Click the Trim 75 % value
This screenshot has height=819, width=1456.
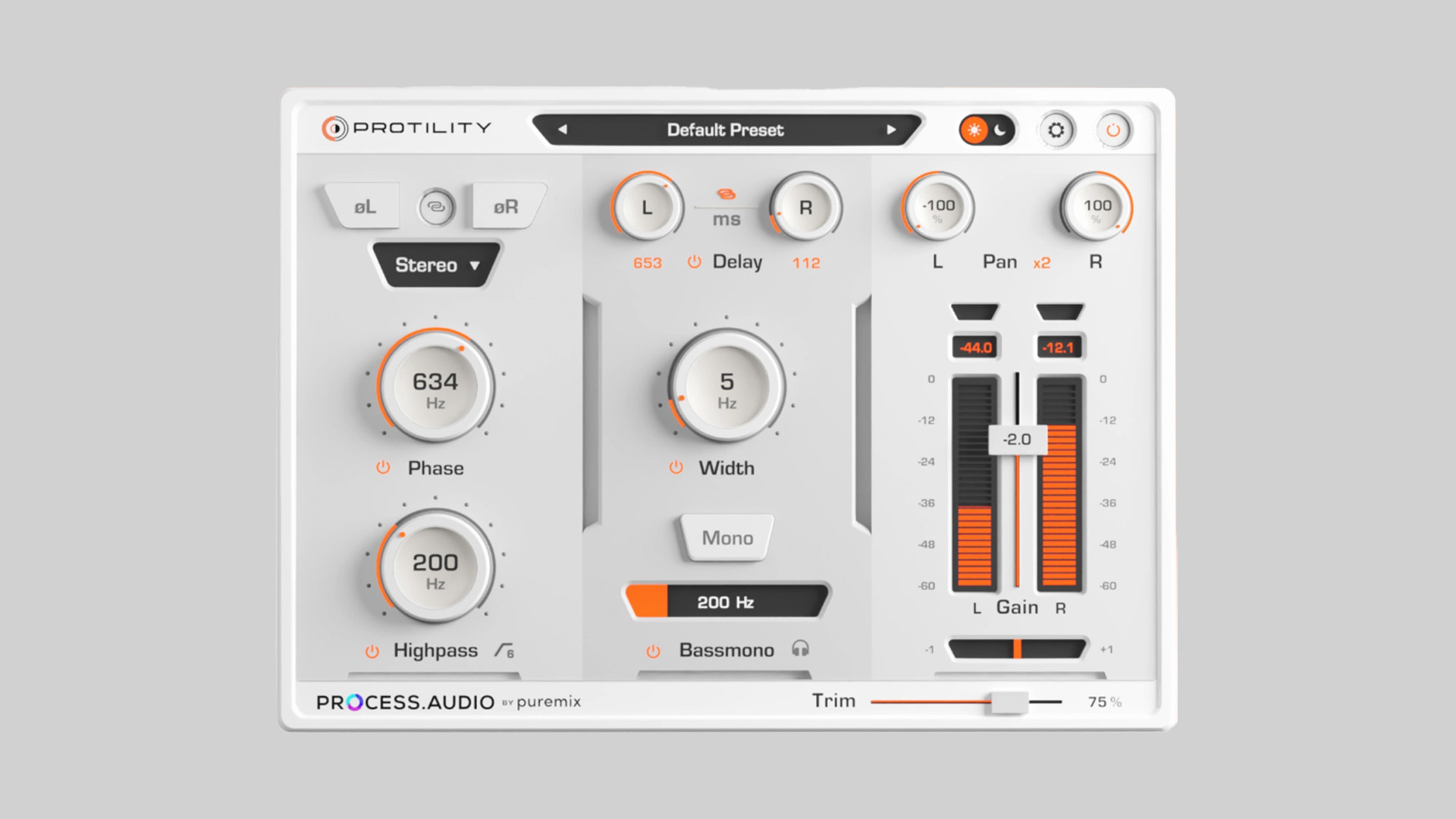[x=1104, y=702]
